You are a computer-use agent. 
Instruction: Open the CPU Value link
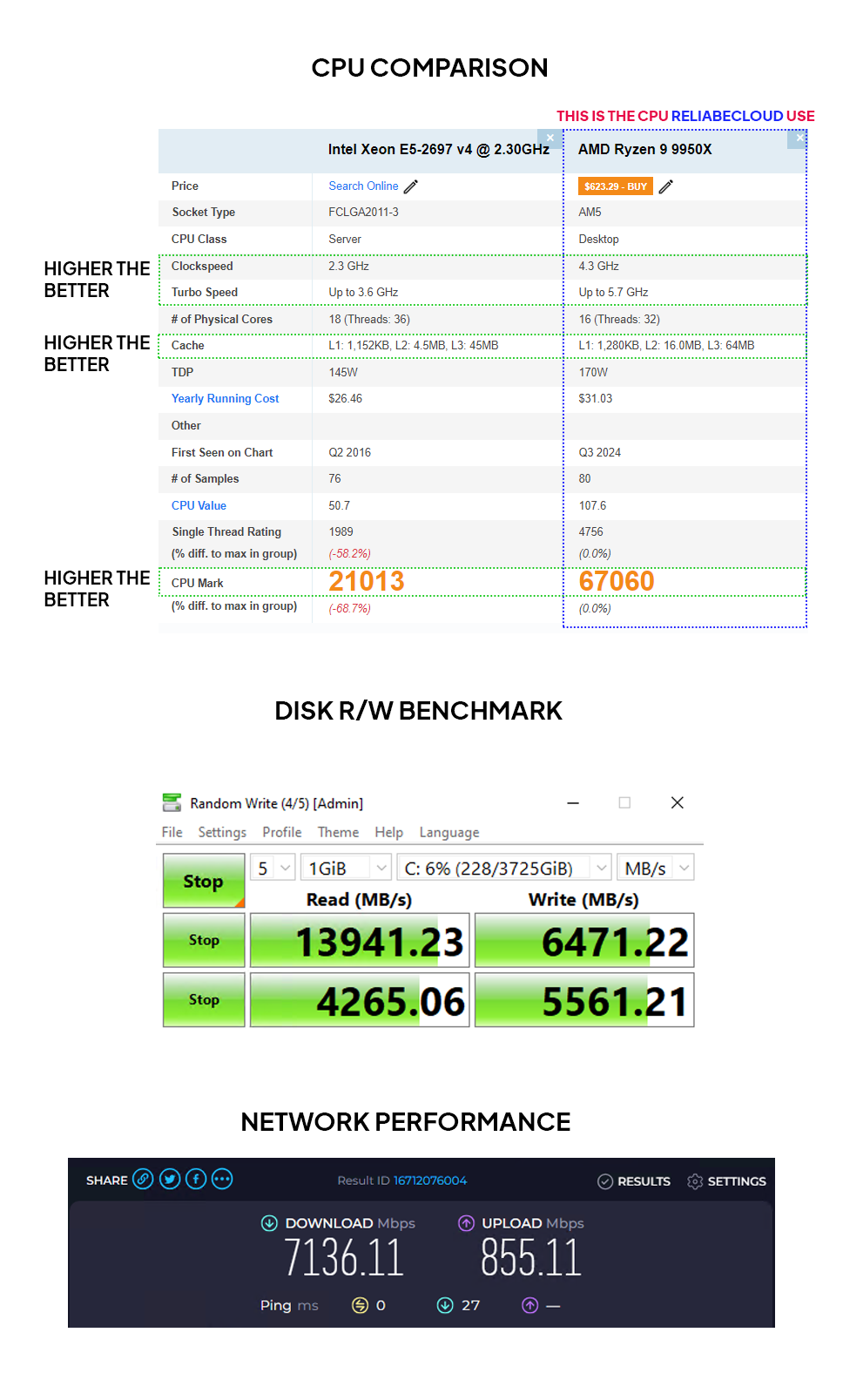coord(199,506)
